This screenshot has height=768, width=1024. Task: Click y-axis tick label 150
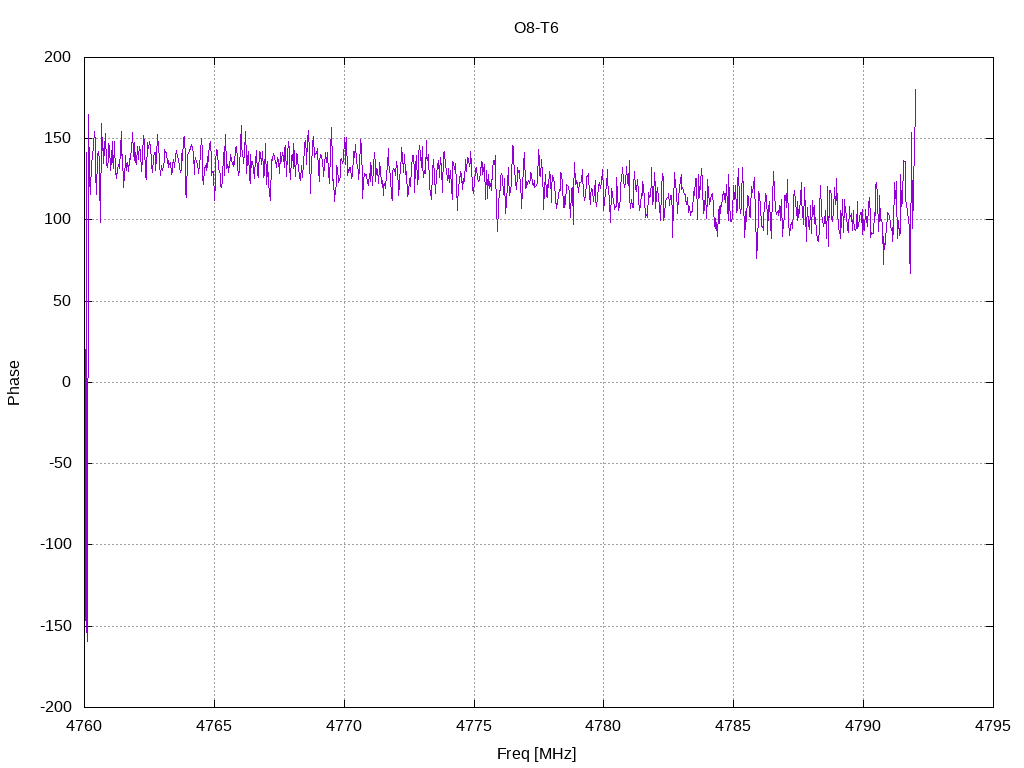57,138
